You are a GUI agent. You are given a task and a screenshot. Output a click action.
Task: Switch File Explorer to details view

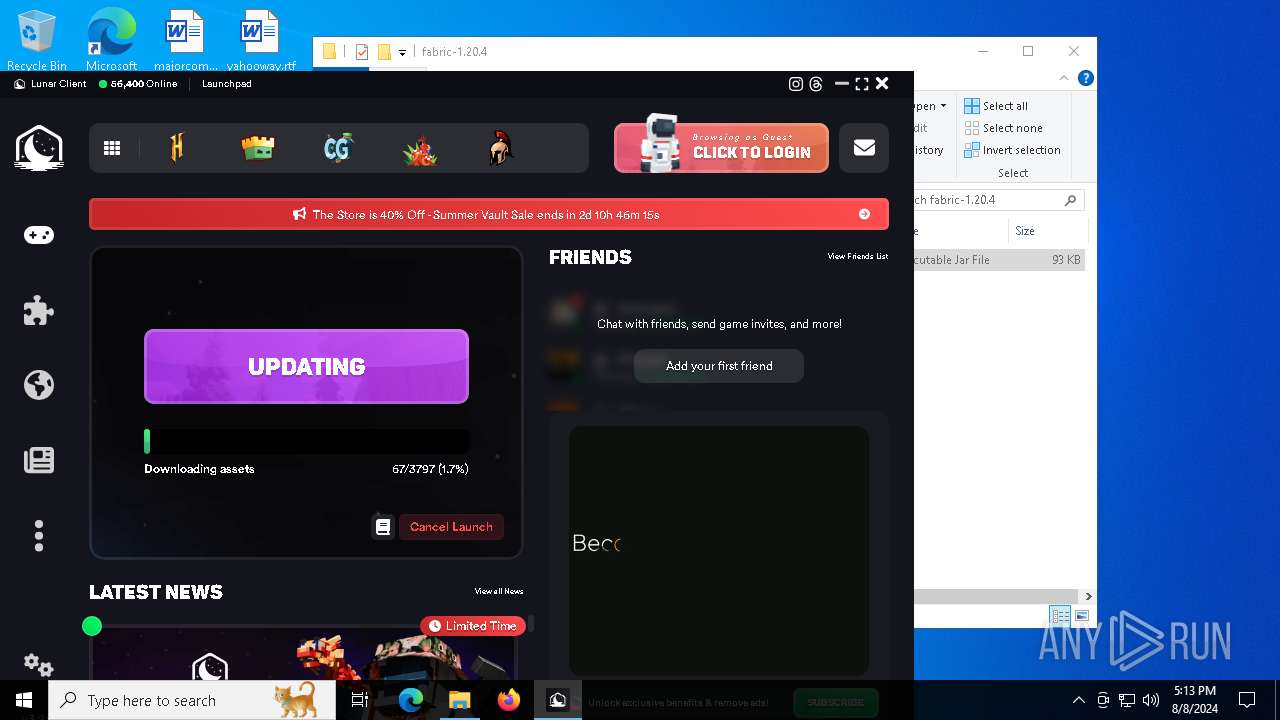pyautogui.click(x=1060, y=616)
